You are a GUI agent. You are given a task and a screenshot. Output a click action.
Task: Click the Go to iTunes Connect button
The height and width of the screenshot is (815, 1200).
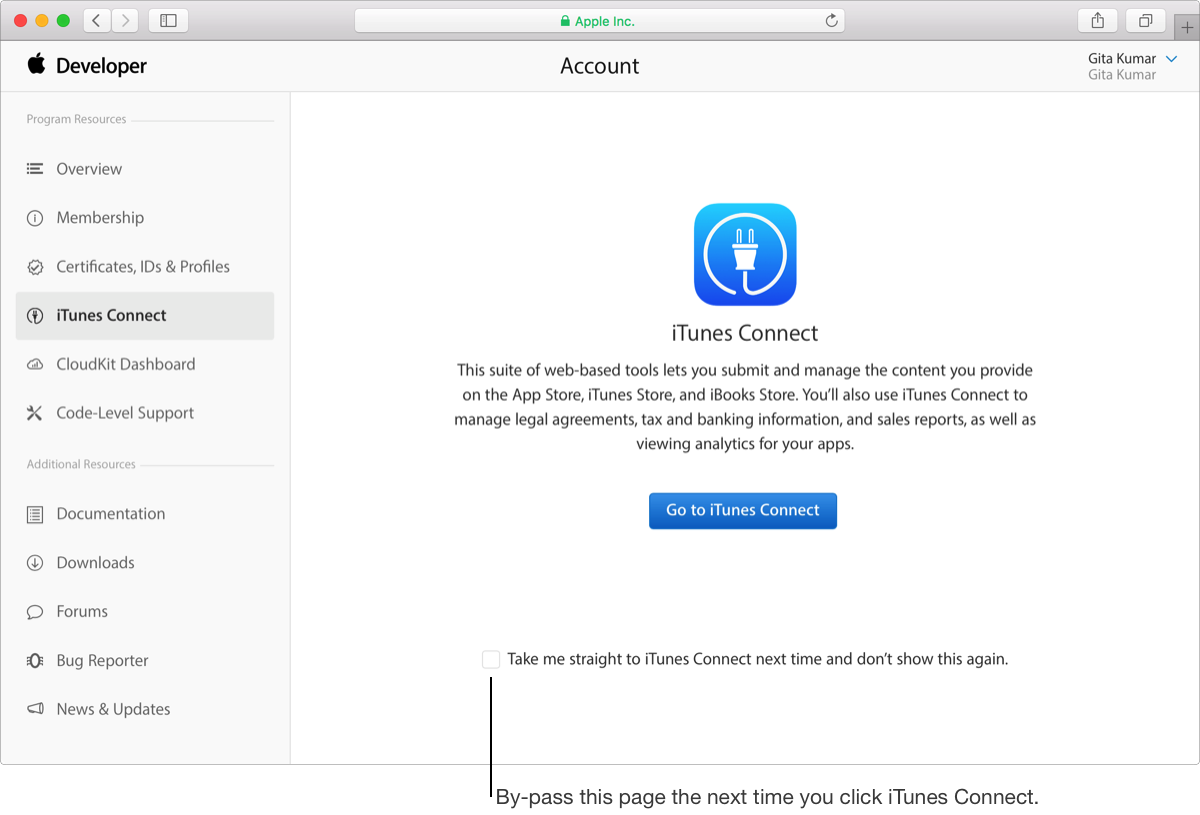coord(743,510)
